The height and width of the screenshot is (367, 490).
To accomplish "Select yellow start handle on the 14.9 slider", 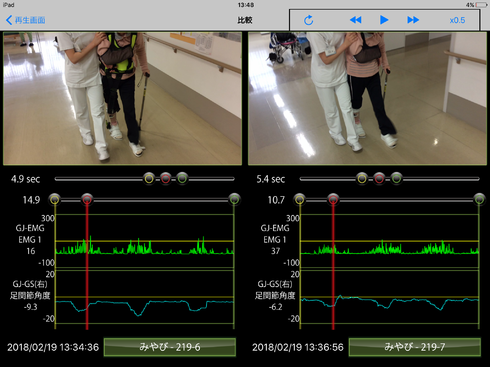I will click(x=55, y=199).
